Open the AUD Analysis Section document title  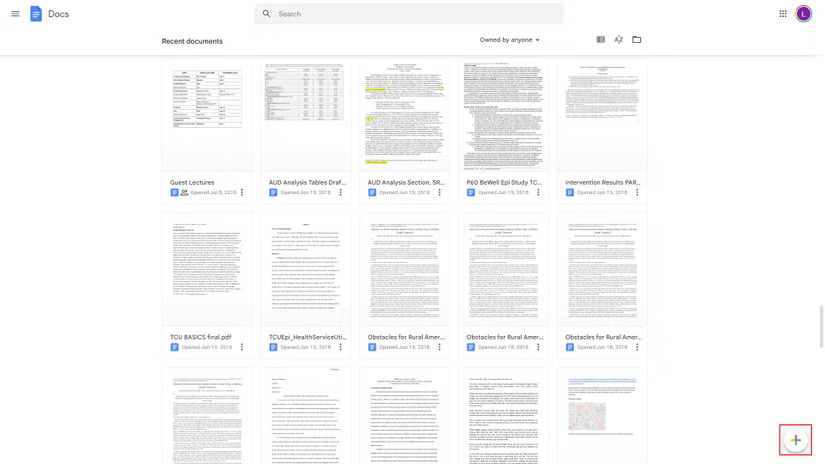point(405,183)
